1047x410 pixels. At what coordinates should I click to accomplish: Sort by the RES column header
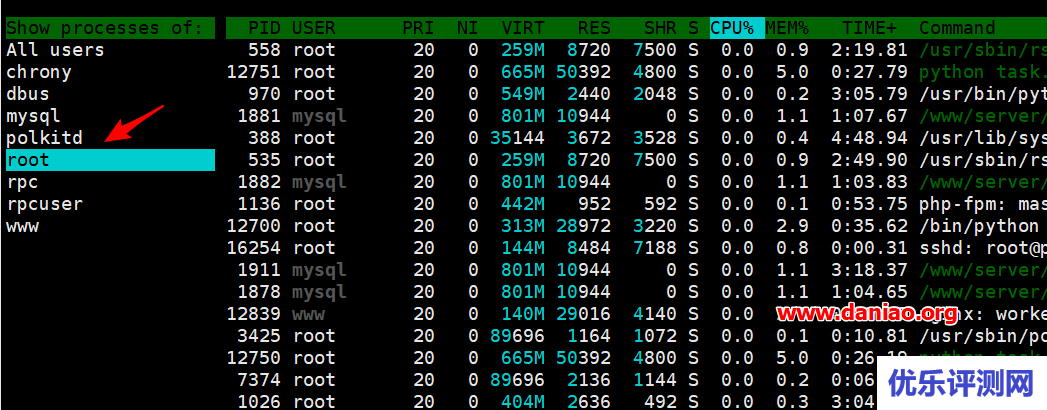[x=594, y=28]
